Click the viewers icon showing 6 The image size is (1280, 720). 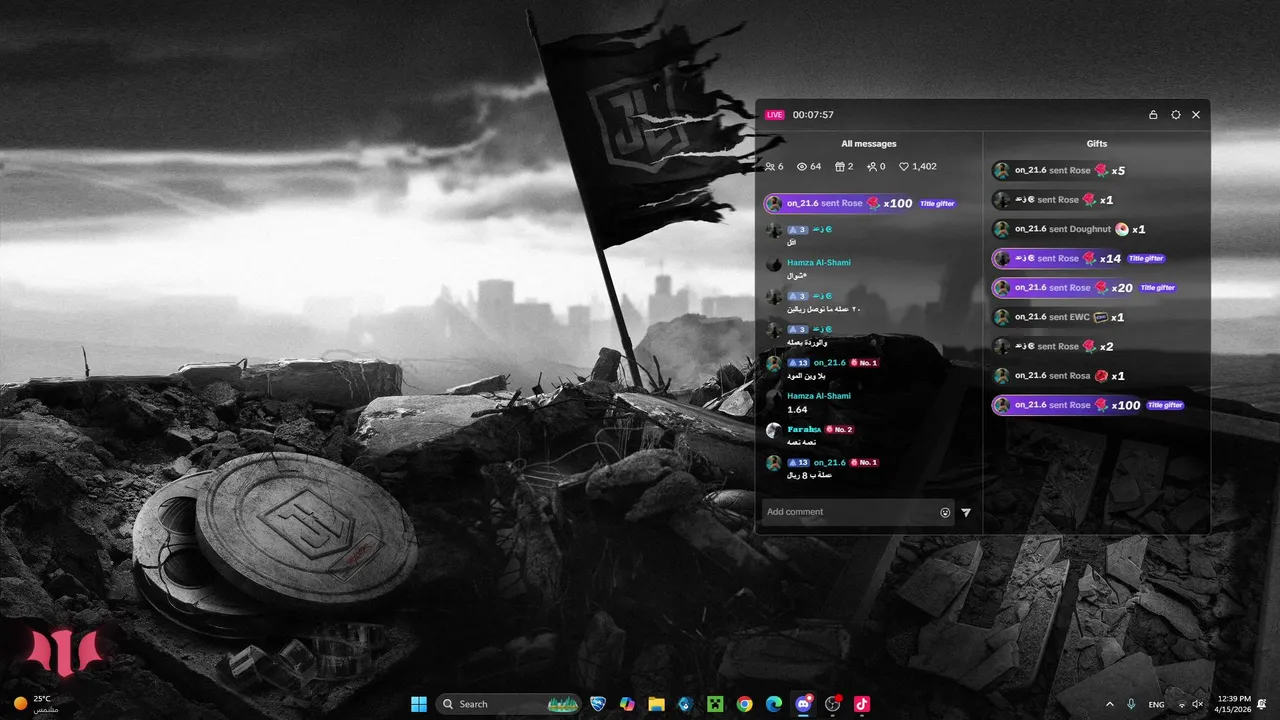770,167
